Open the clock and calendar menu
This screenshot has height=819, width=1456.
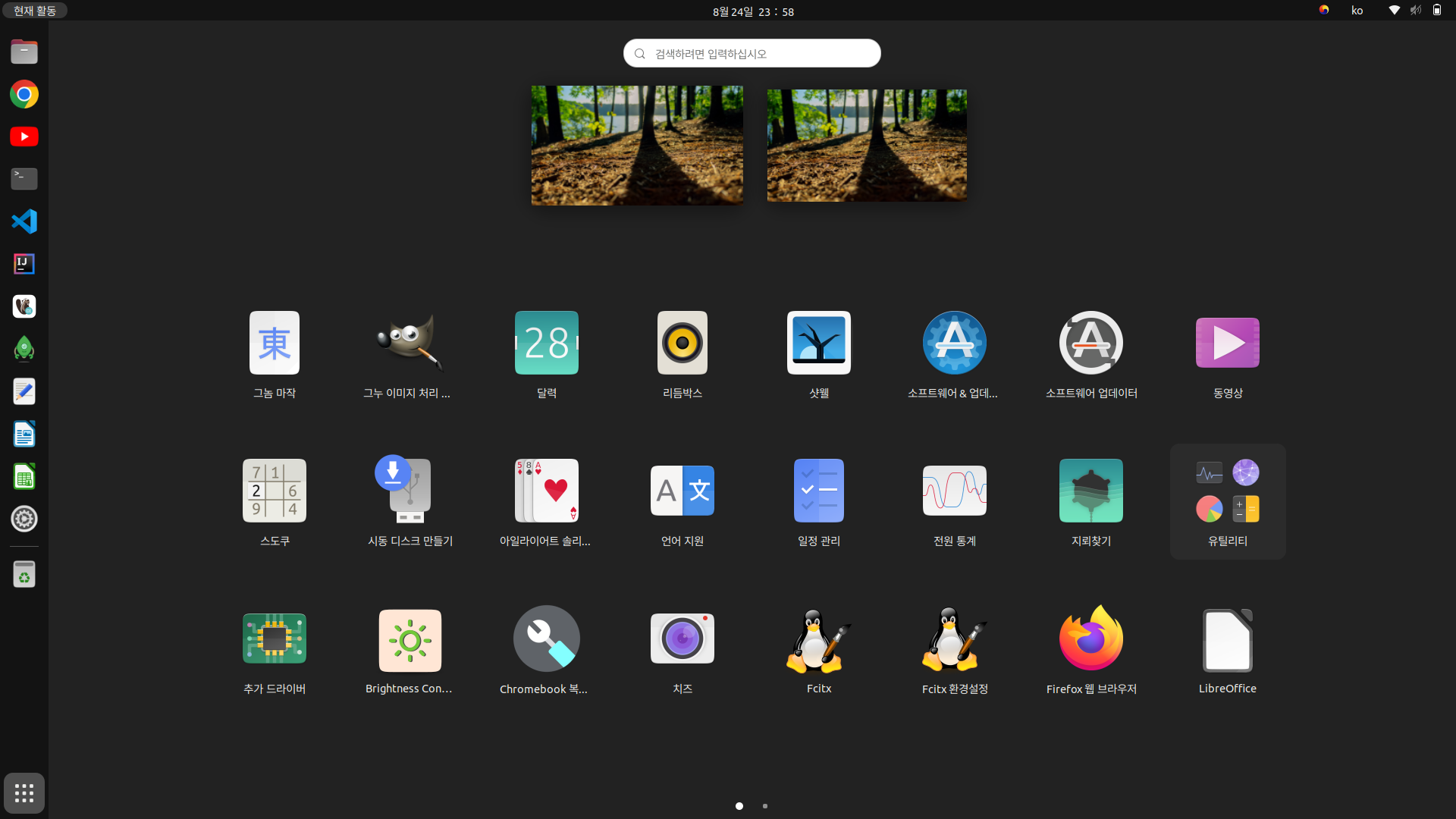coord(752,11)
